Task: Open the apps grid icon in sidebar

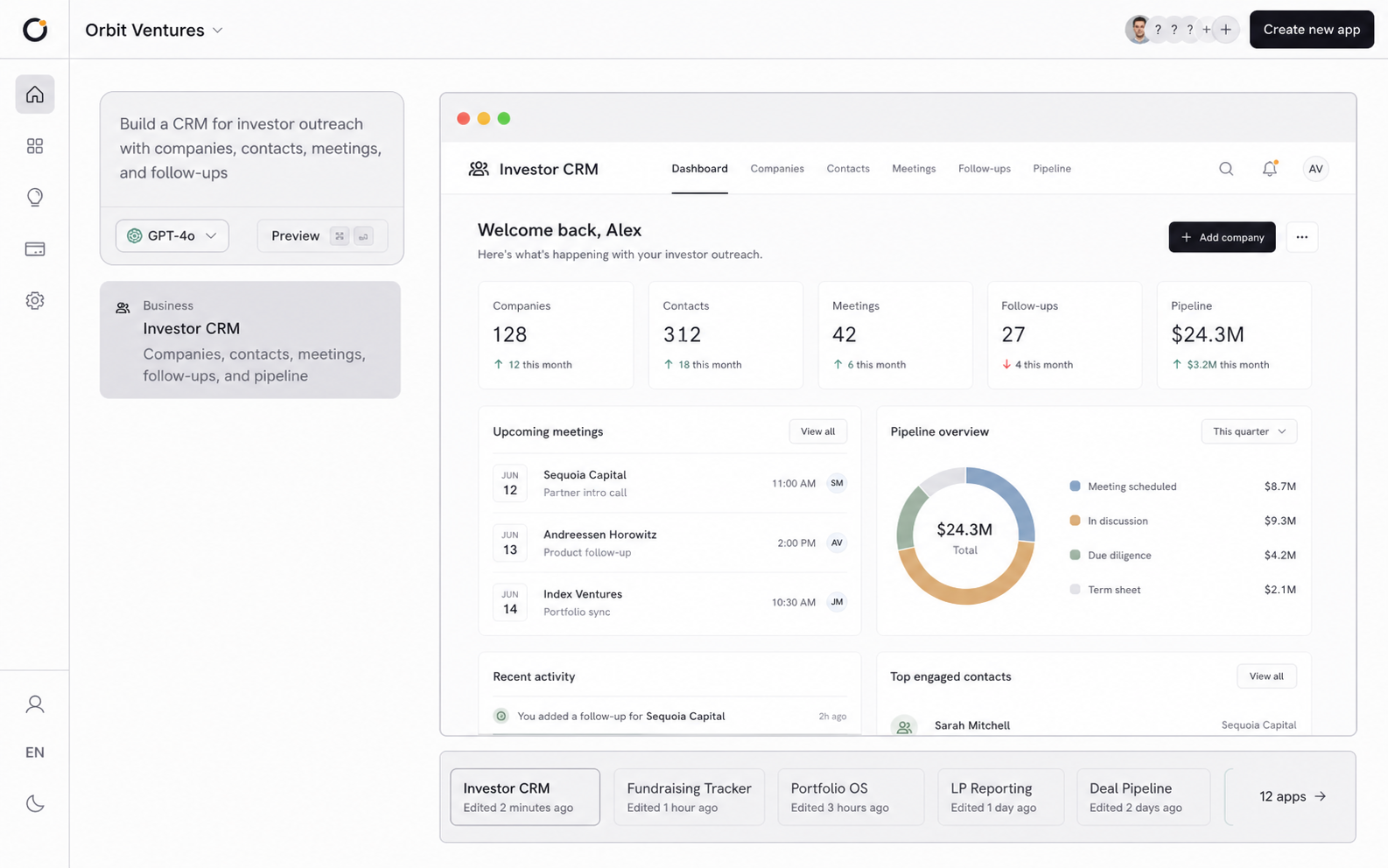Action: [x=35, y=146]
